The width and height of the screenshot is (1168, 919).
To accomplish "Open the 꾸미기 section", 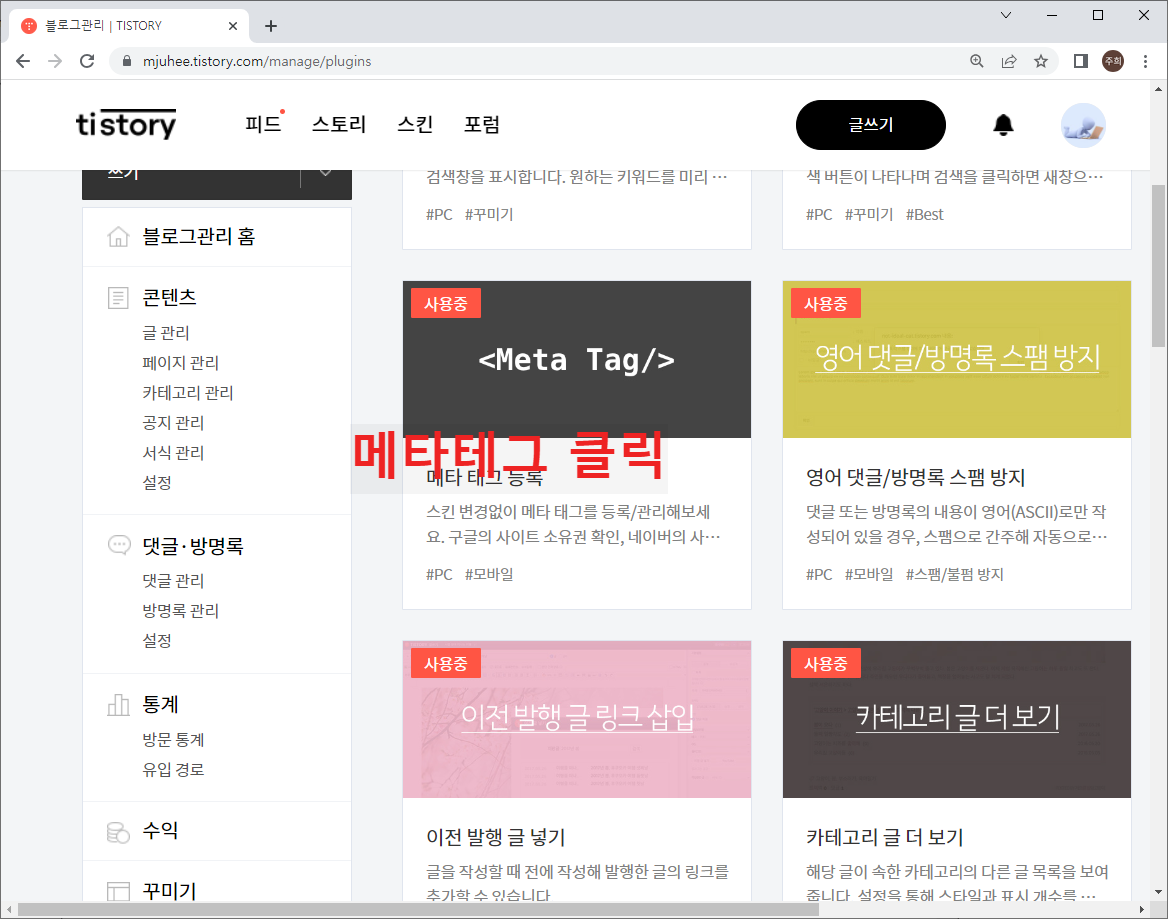I will 170,891.
